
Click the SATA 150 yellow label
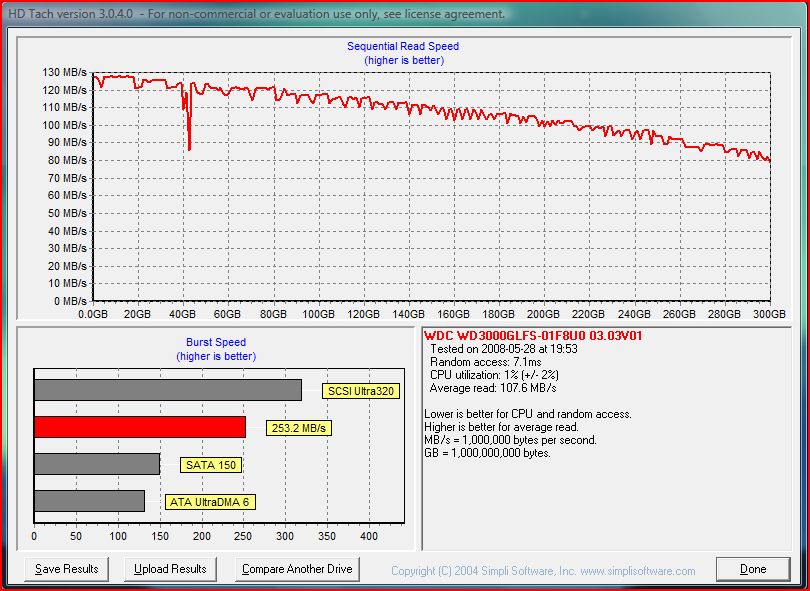pos(212,465)
